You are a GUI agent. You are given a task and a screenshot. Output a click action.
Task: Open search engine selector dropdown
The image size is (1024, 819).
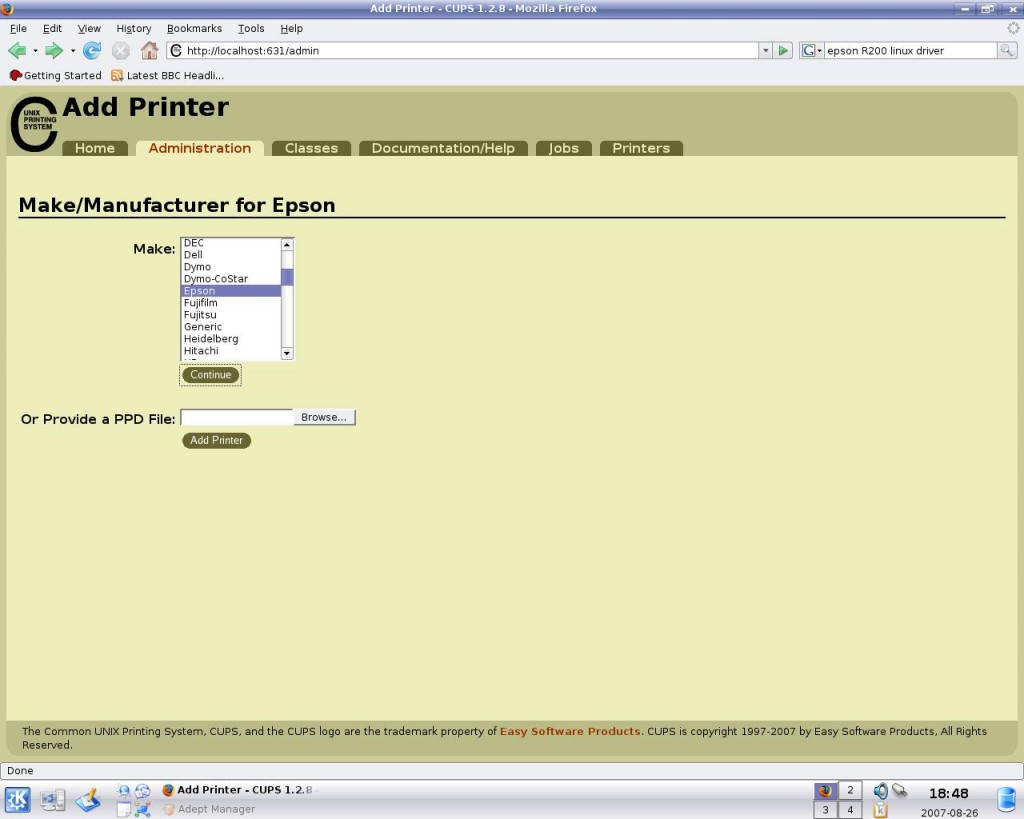[812, 50]
